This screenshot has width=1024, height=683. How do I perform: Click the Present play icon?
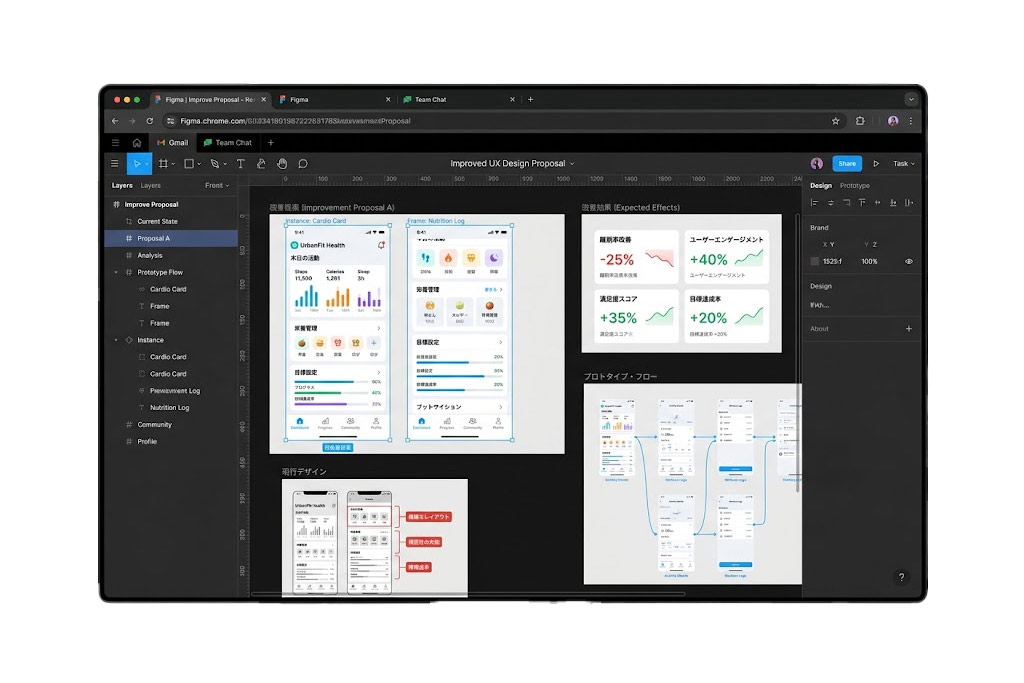tap(876, 164)
